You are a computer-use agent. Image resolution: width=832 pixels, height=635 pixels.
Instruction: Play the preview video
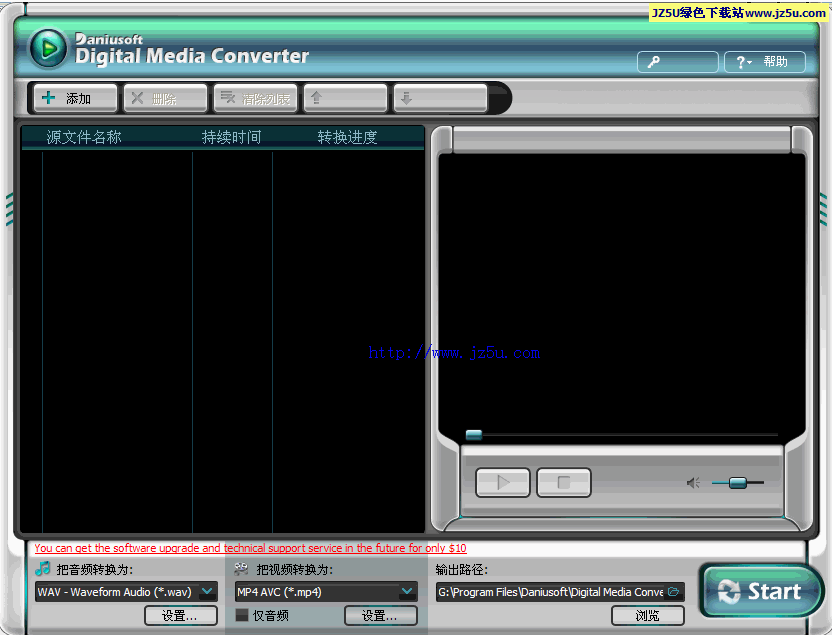tap(502, 482)
